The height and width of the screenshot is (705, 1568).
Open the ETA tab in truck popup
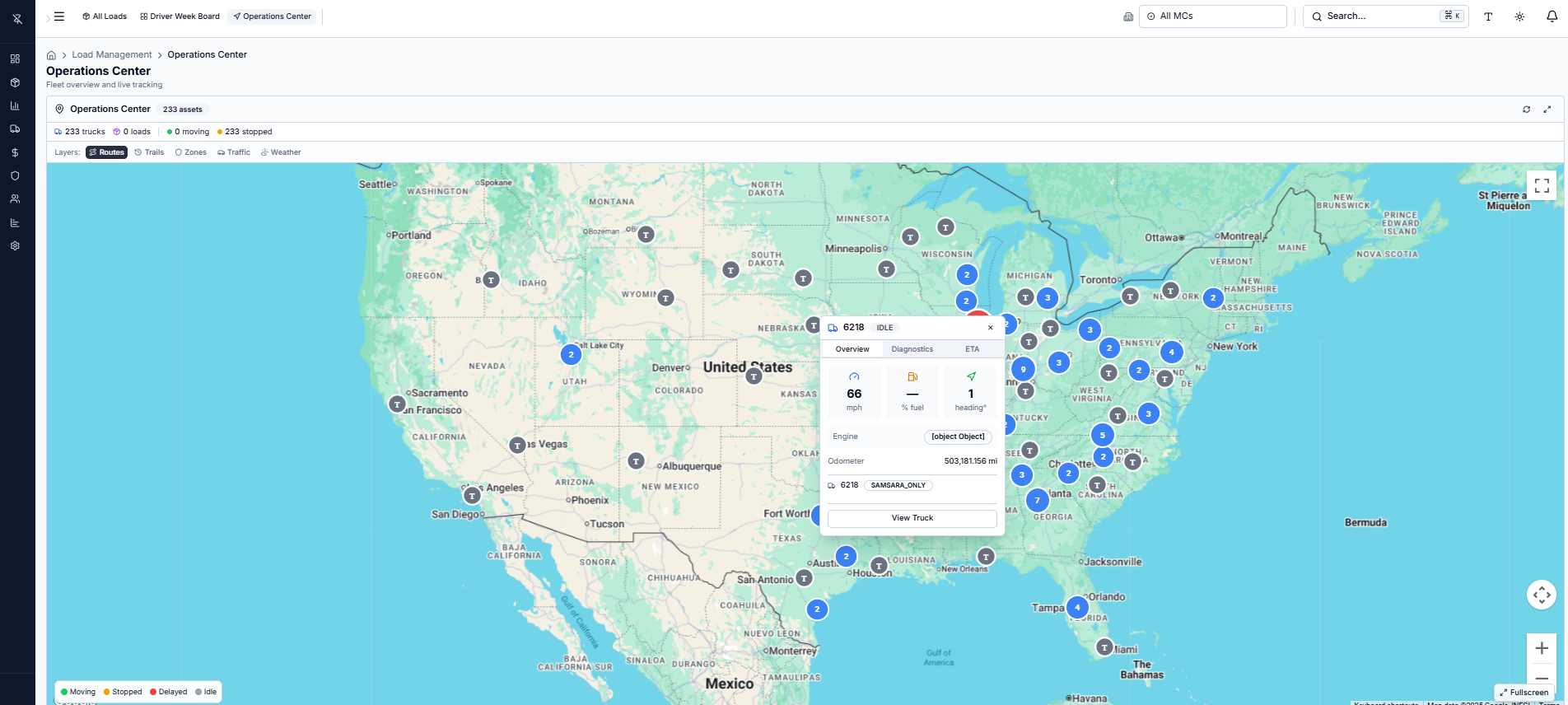(x=972, y=349)
